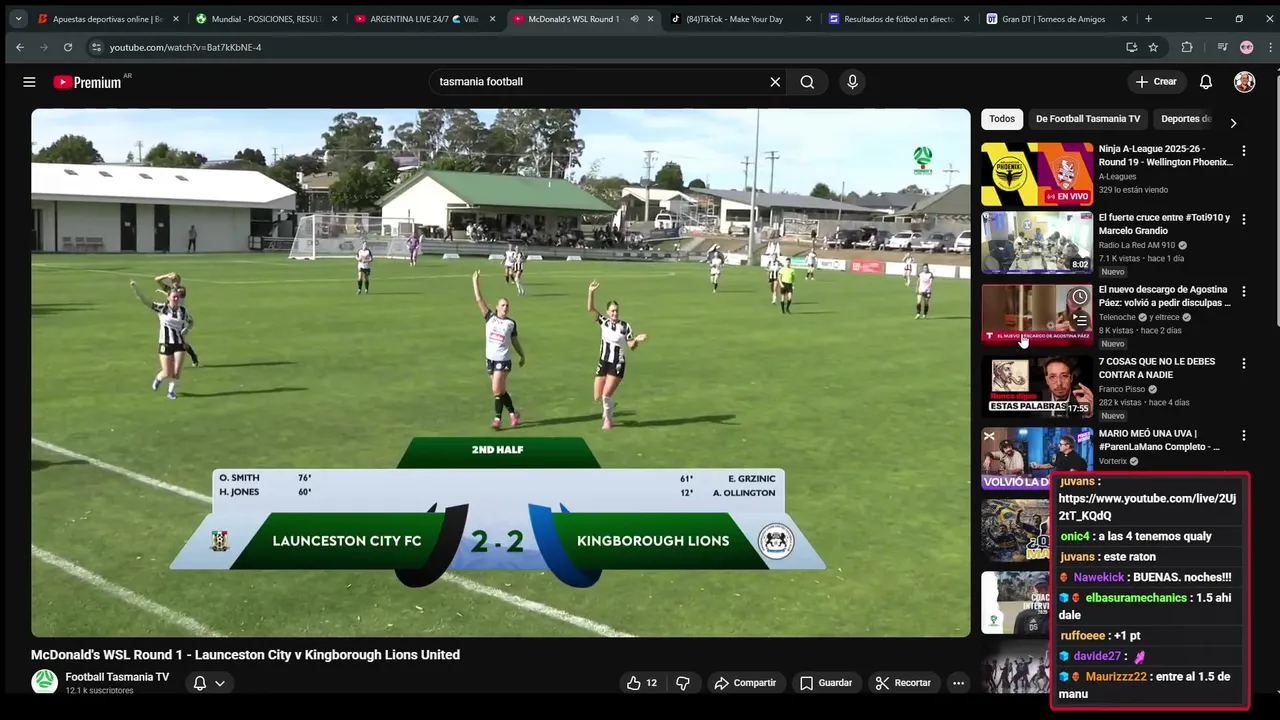This screenshot has width=1280, height=720.
Task: Click the youtube.com address bar URL
Action: pyautogui.click(x=185, y=47)
